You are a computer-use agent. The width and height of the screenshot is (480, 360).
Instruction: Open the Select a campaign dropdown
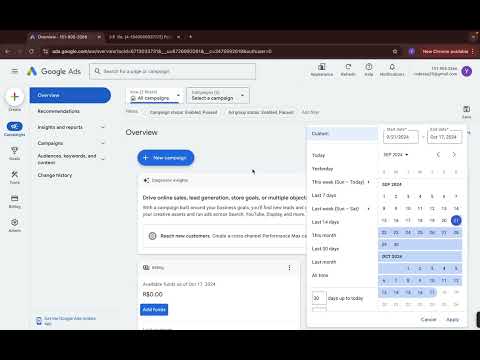click(x=218, y=95)
